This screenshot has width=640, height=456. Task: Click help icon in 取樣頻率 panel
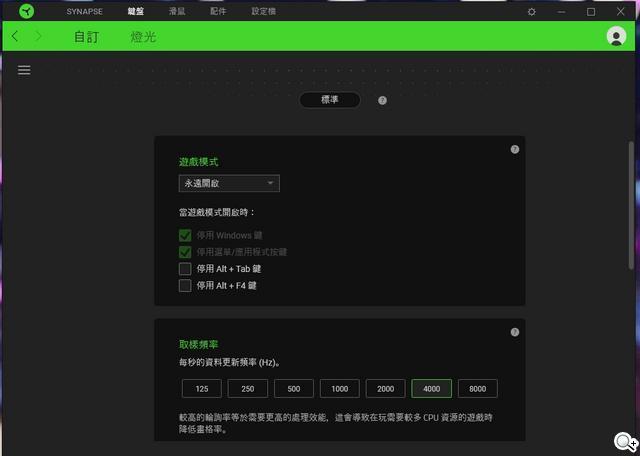click(515, 332)
